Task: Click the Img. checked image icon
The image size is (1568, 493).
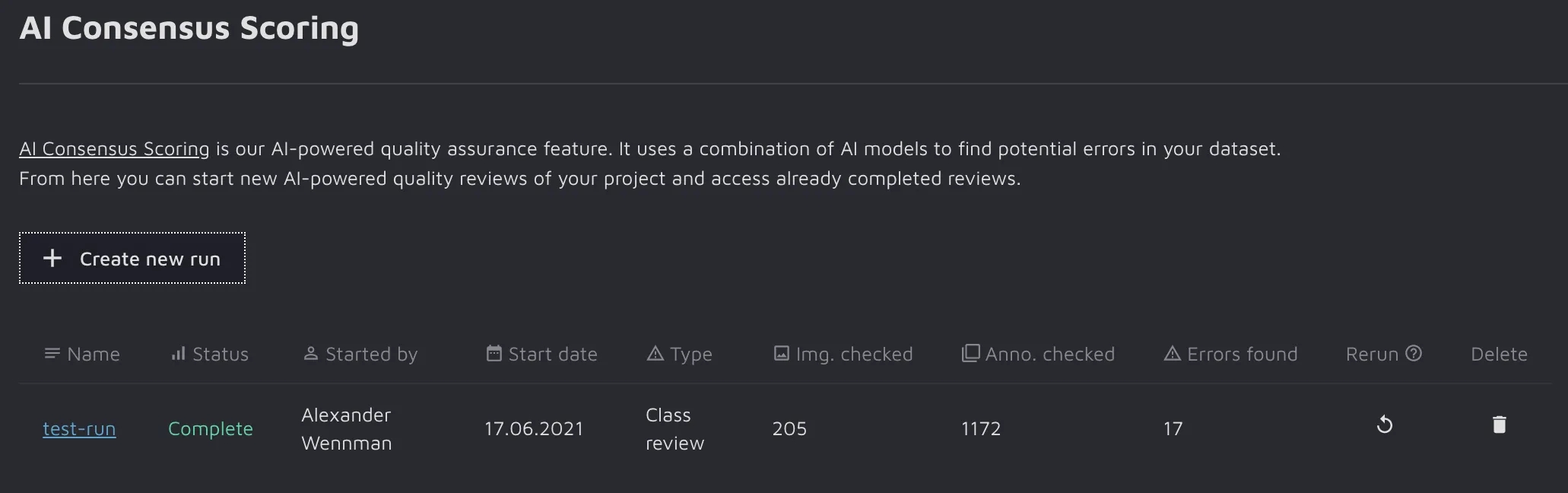Action: 781,354
